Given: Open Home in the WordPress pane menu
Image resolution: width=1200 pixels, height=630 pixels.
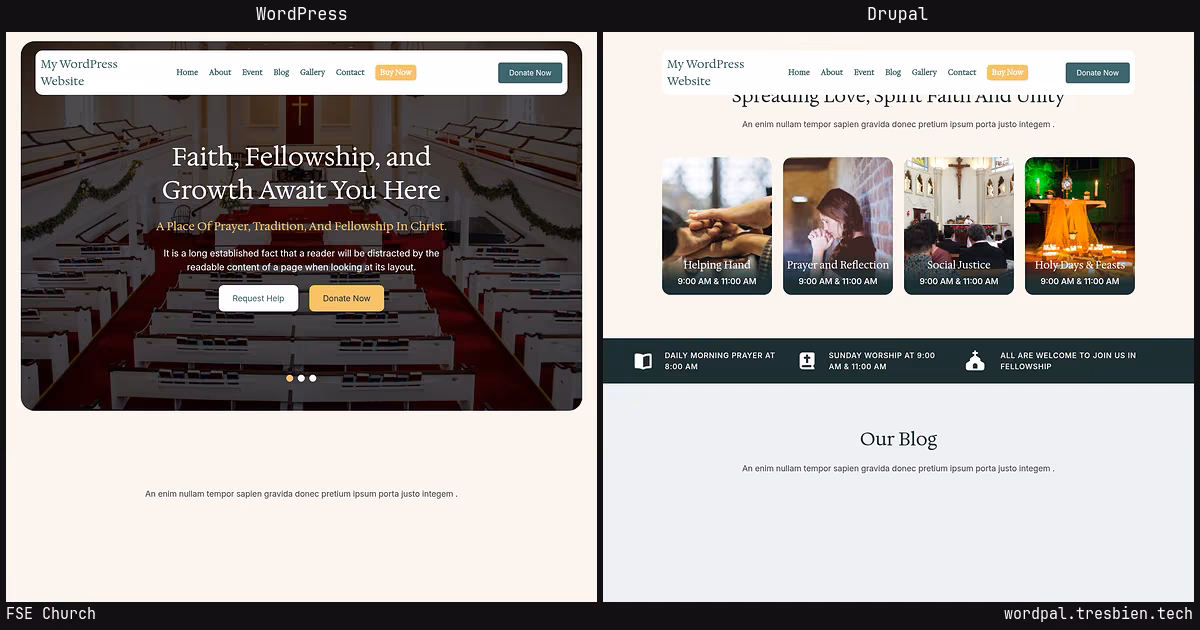Looking at the screenshot, I should pos(187,72).
